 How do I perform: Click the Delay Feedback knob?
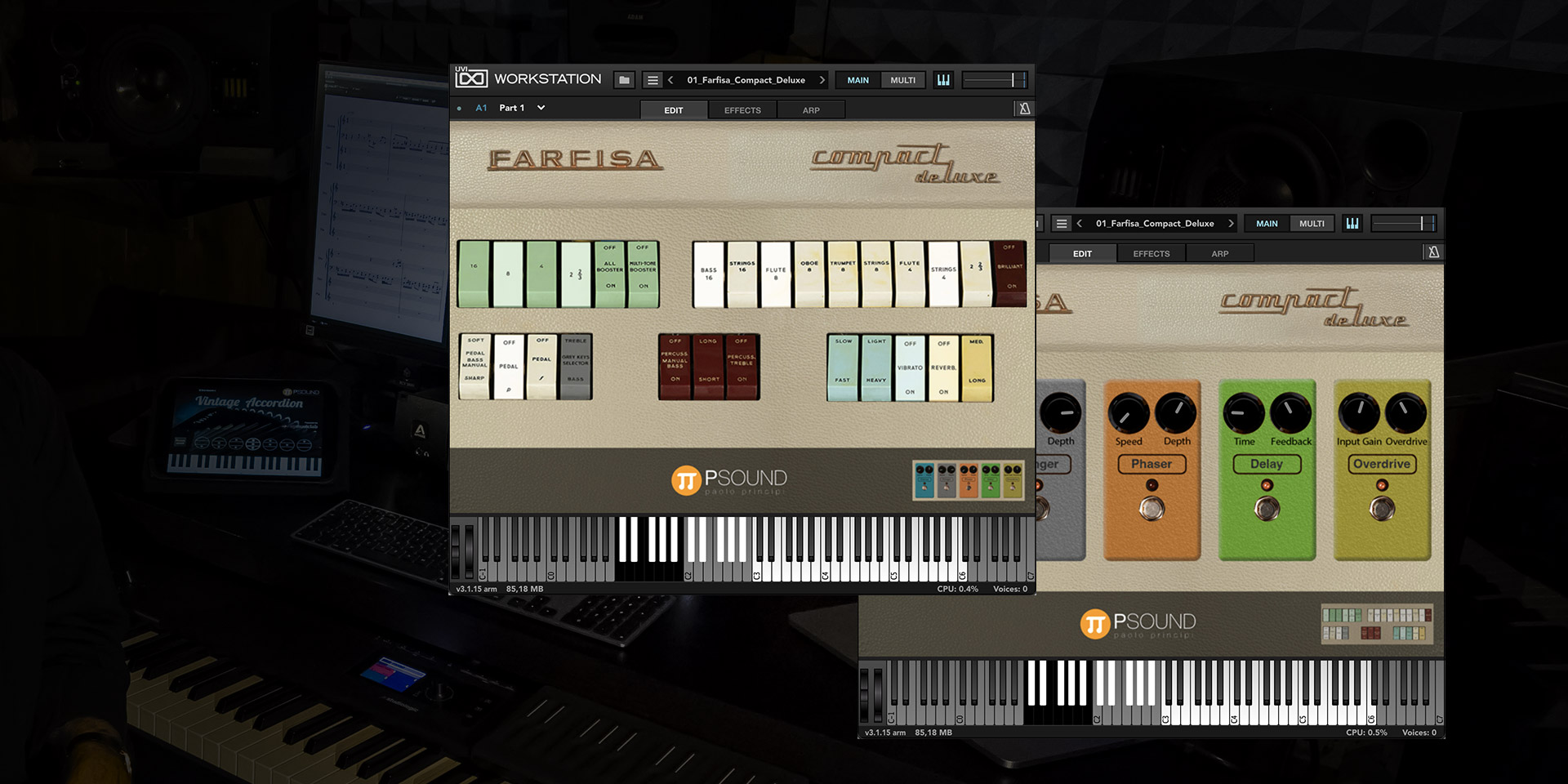(1290, 413)
